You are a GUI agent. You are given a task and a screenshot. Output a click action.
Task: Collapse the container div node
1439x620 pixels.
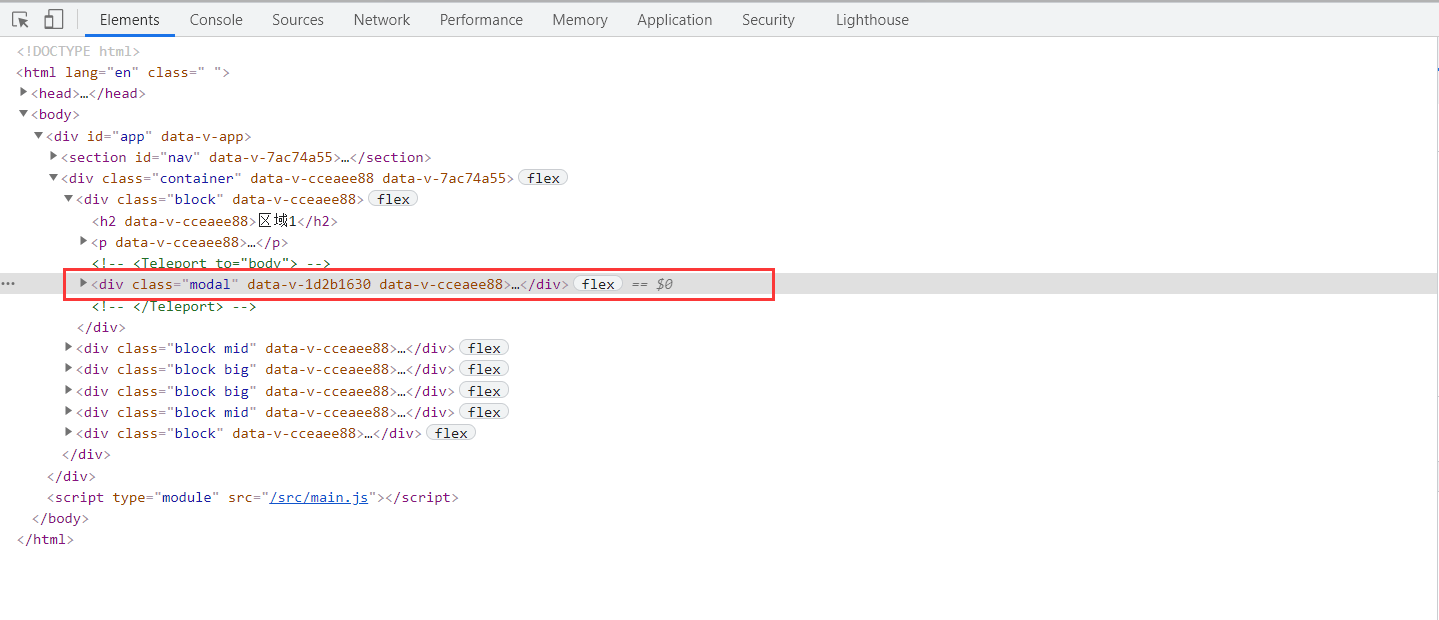[x=54, y=178]
